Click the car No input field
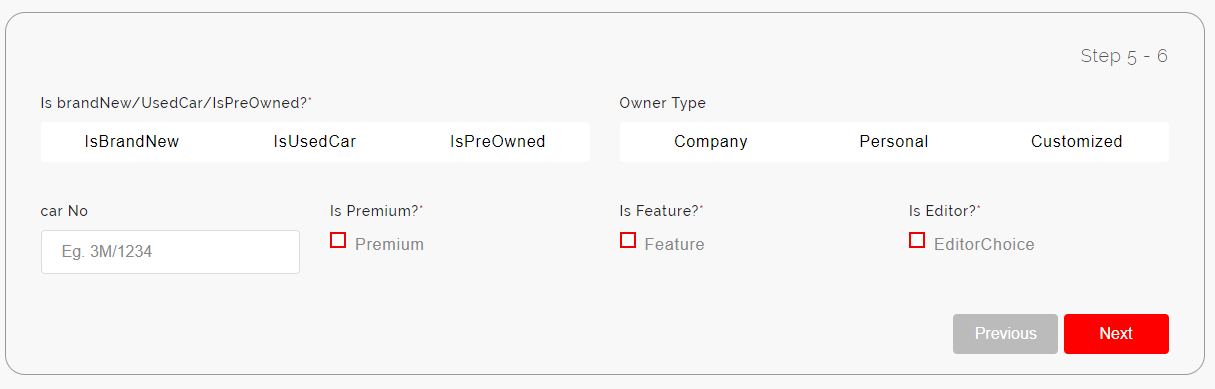This screenshot has height=389, width=1215. (170, 252)
